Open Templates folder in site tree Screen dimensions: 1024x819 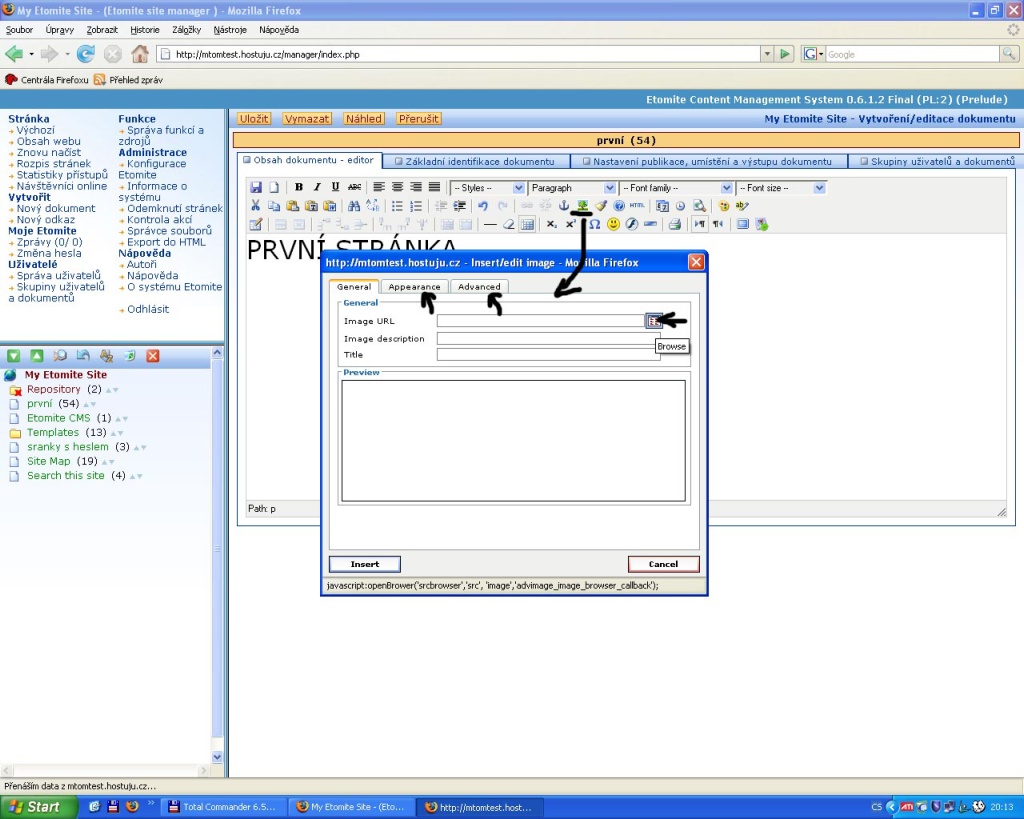[x=53, y=433]
